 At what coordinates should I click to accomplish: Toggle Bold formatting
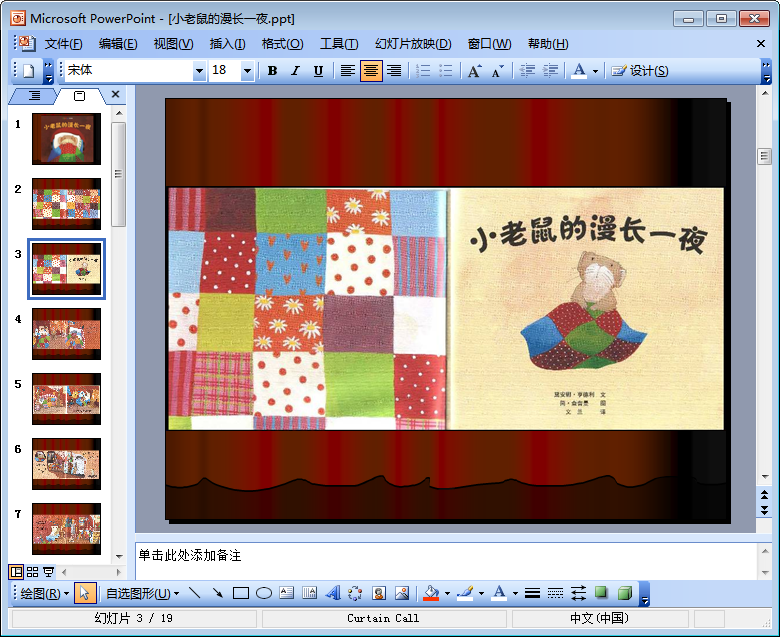click(272, 71)
